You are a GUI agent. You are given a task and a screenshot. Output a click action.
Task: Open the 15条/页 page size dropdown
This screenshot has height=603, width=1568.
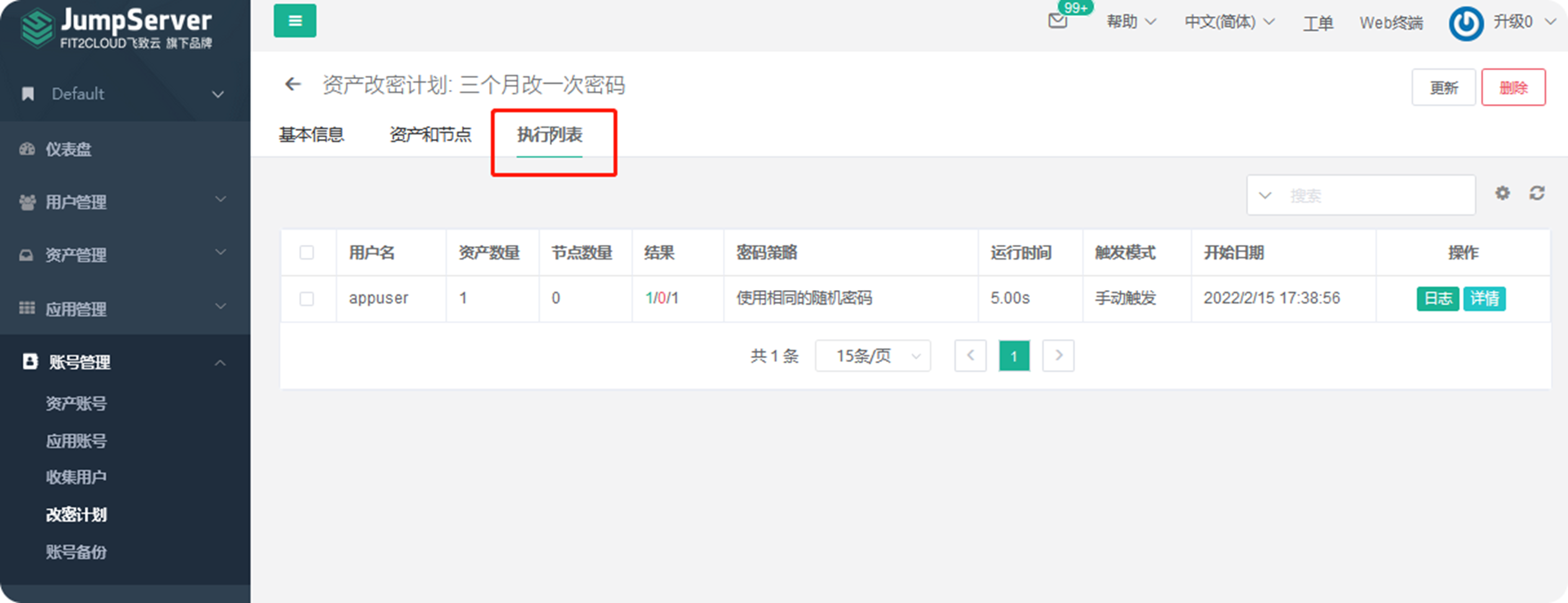872,355
